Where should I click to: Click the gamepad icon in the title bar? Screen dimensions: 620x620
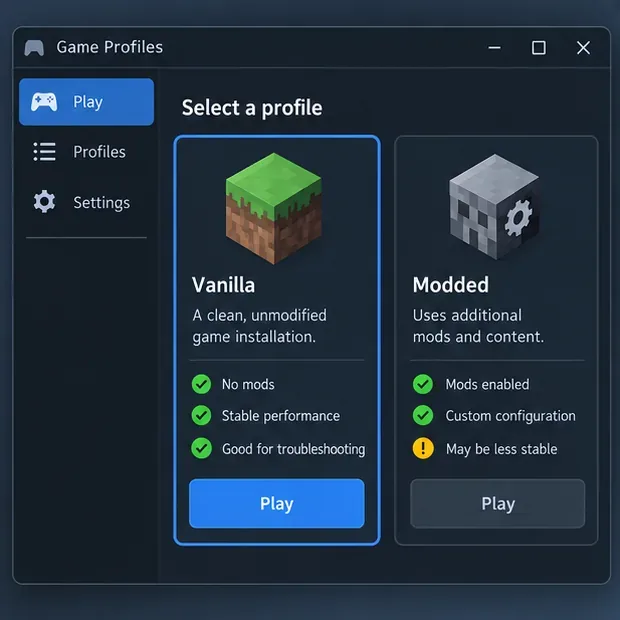[34, 48]
